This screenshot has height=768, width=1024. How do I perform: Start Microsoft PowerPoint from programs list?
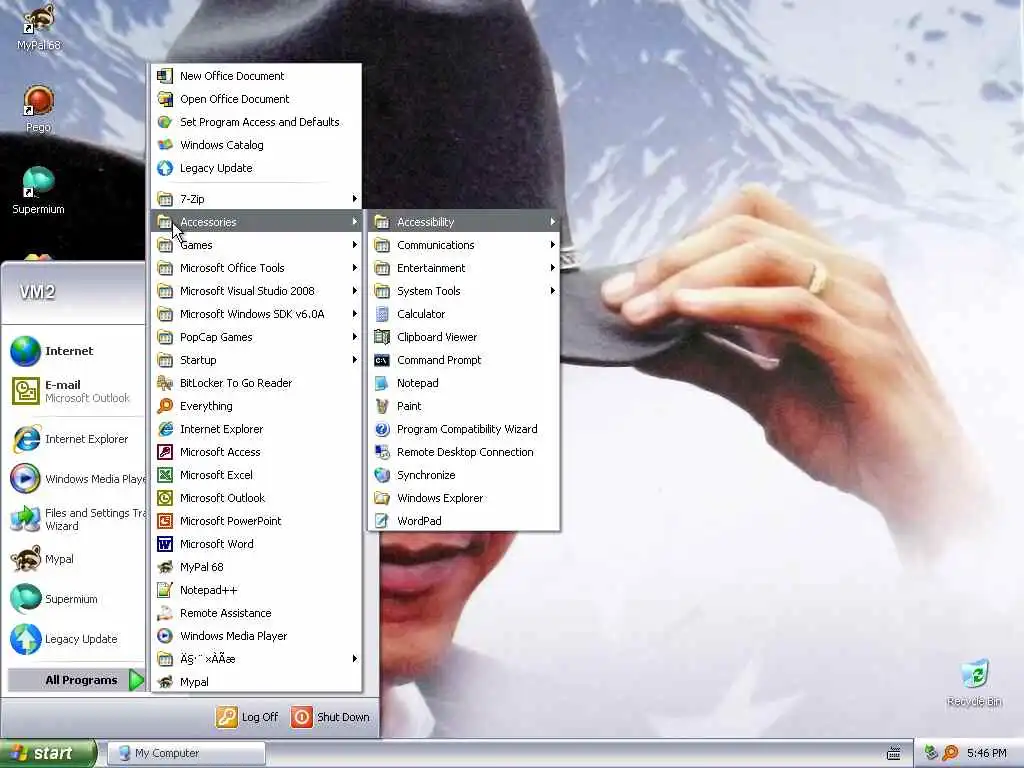[x=256, y=521]
